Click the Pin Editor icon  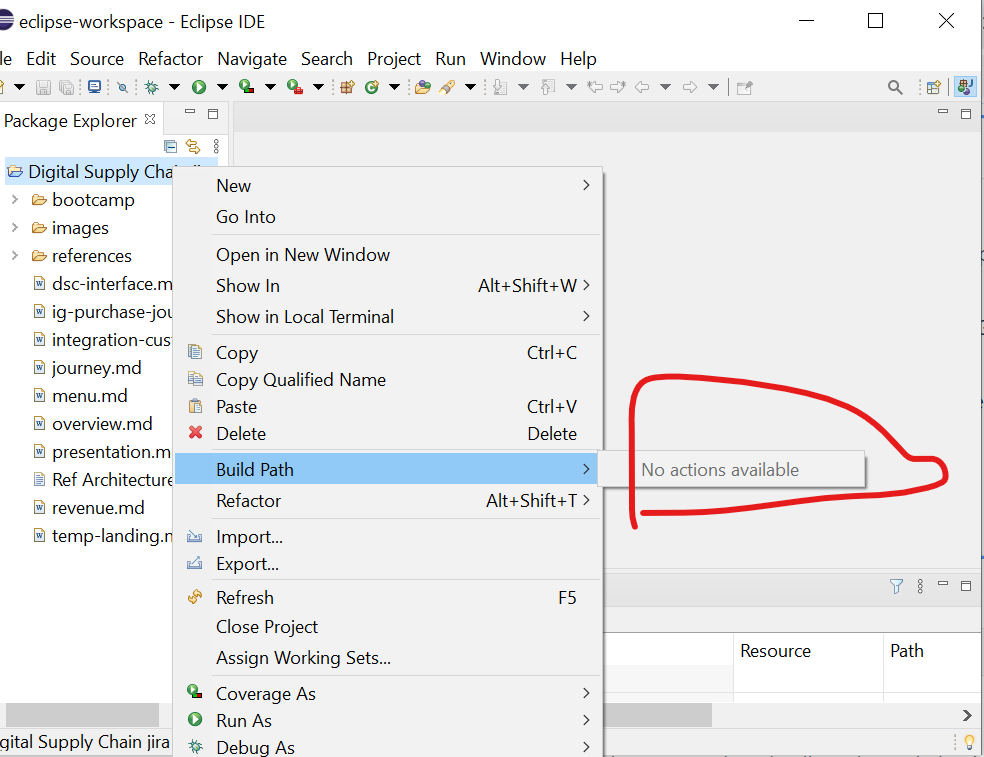[x=744, y=87]
